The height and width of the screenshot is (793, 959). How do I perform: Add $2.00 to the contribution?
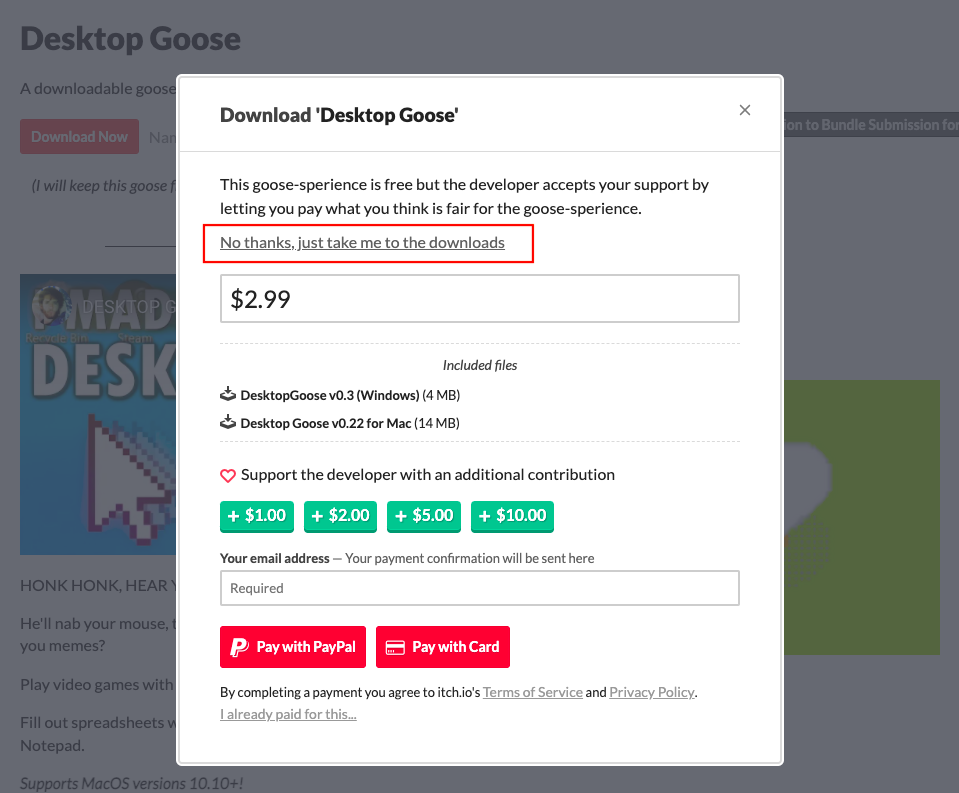click(341, 516)
